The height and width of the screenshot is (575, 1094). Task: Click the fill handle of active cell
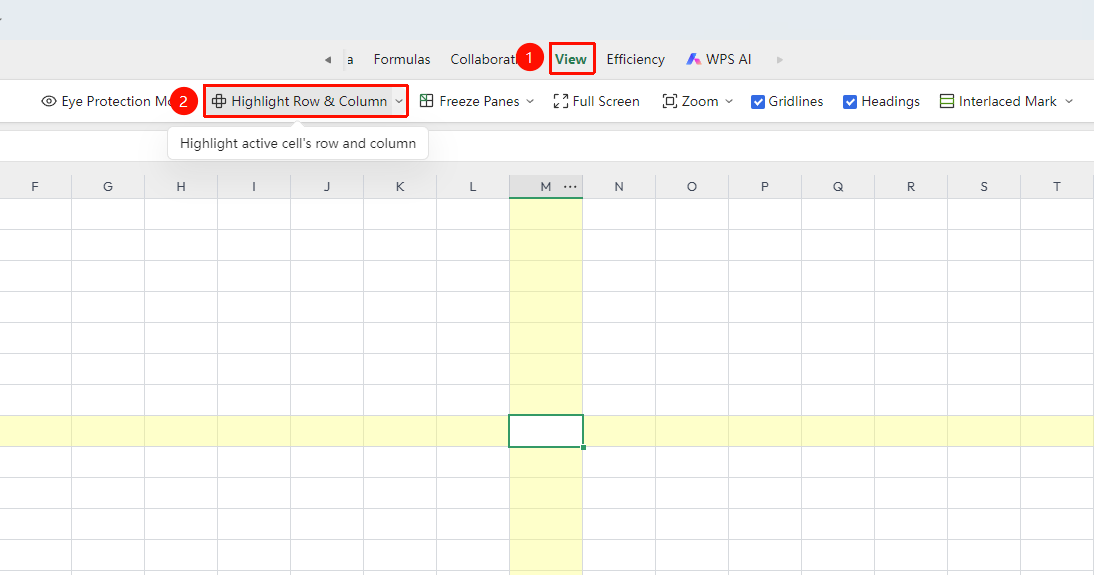[583, 447]
